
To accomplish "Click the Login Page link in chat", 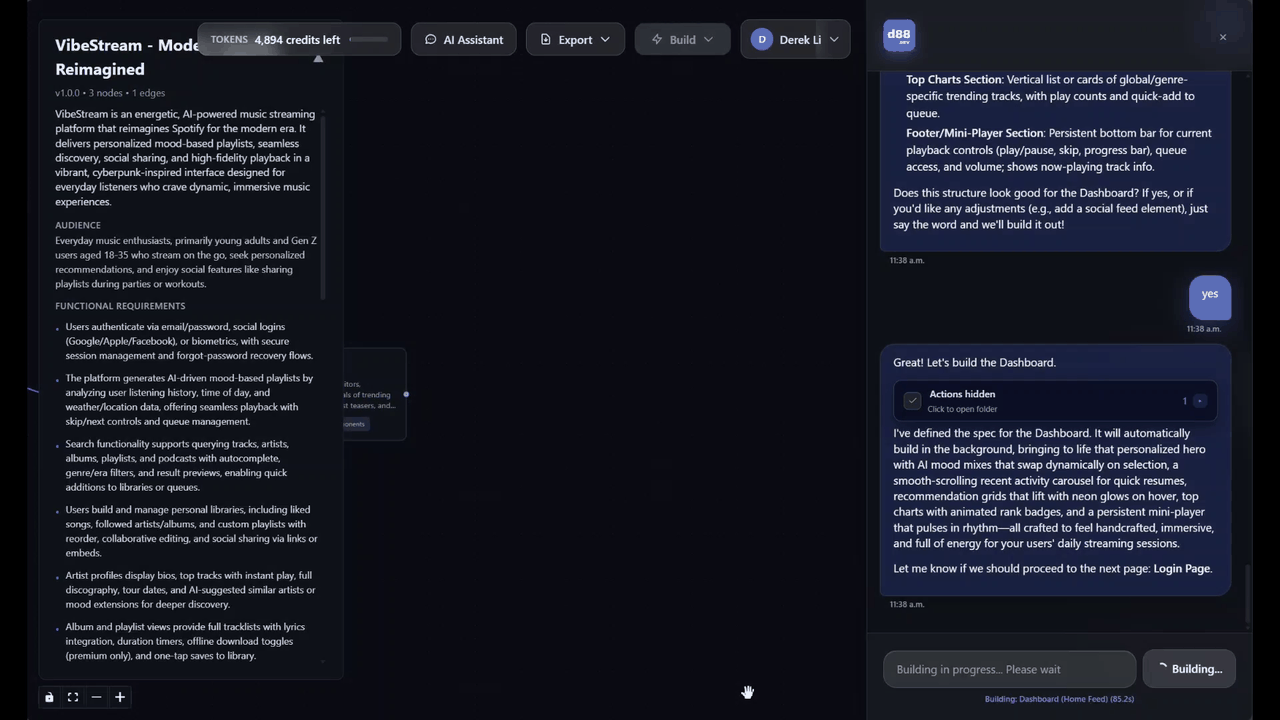I will [1181, 568].
